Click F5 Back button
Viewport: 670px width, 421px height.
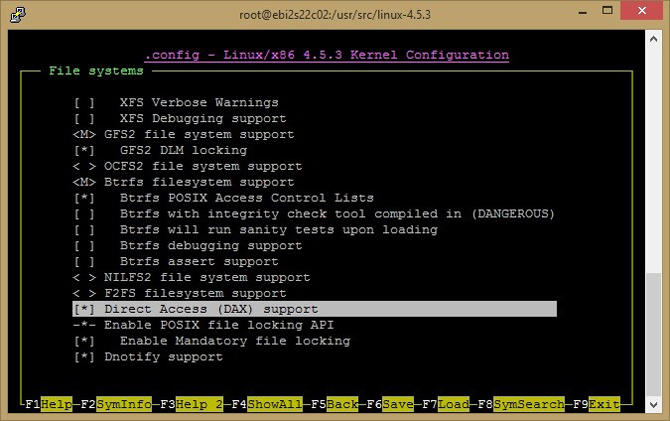click(335, 404)
